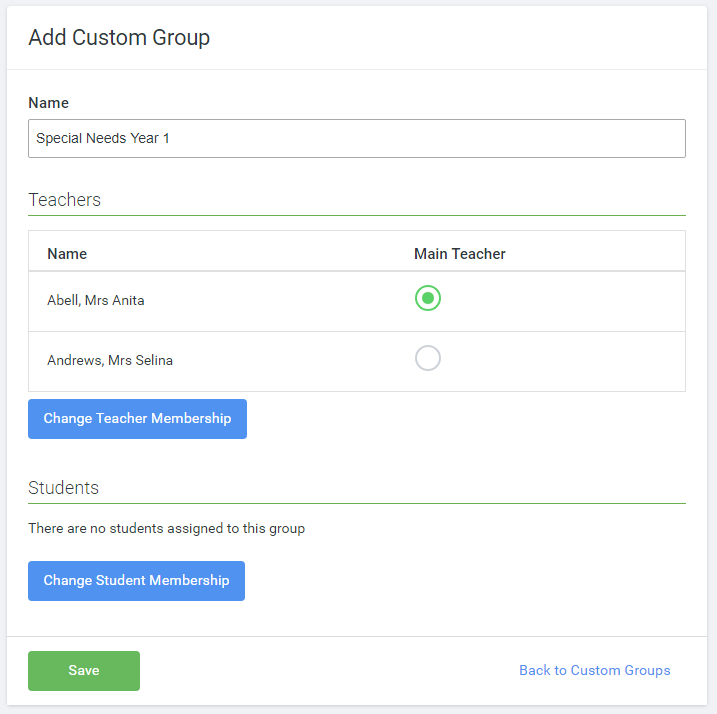Click the empty circle in Andrews' row
717x714 pixels.
428,358
